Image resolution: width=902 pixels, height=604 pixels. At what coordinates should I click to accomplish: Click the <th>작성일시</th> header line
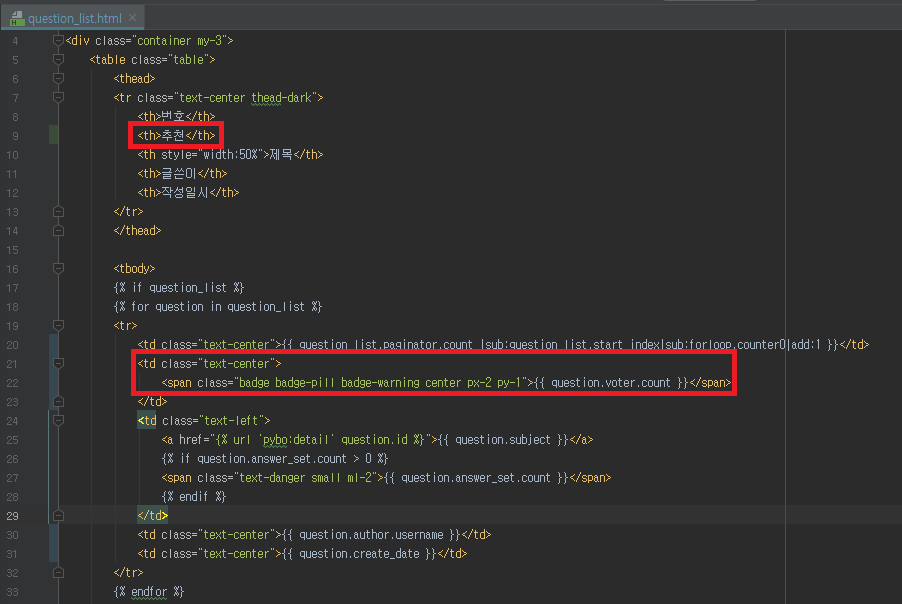click(x=188, y=193)
